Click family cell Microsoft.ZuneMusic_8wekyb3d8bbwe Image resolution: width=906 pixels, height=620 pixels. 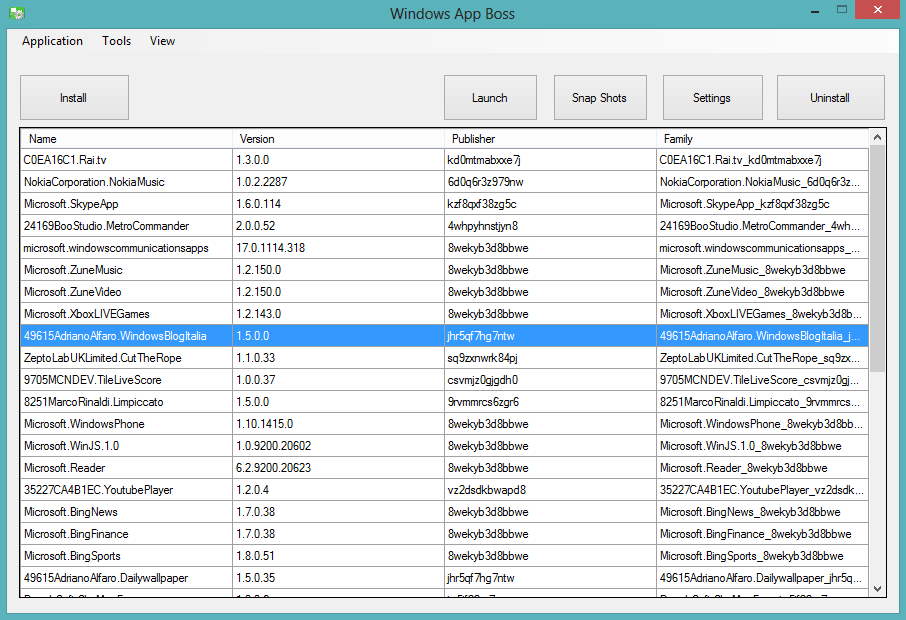762,270
